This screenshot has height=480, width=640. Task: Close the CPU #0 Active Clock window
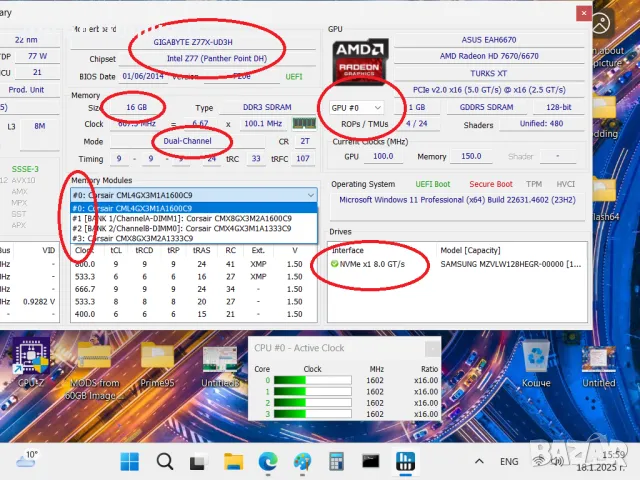pos(432,349)
